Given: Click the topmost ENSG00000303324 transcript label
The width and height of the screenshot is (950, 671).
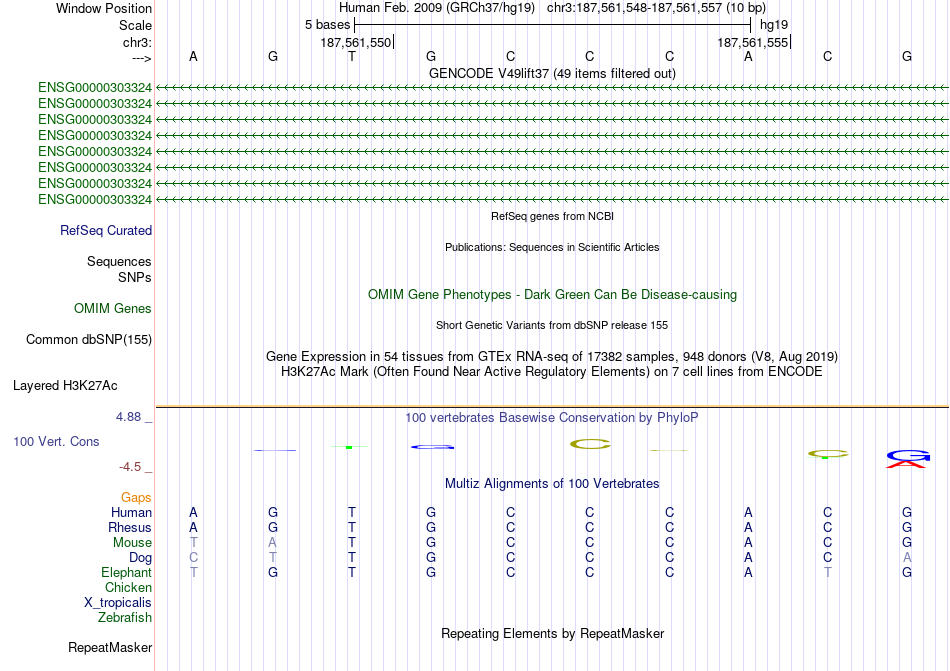Looking at the screenshot, I should click(95, 88).
